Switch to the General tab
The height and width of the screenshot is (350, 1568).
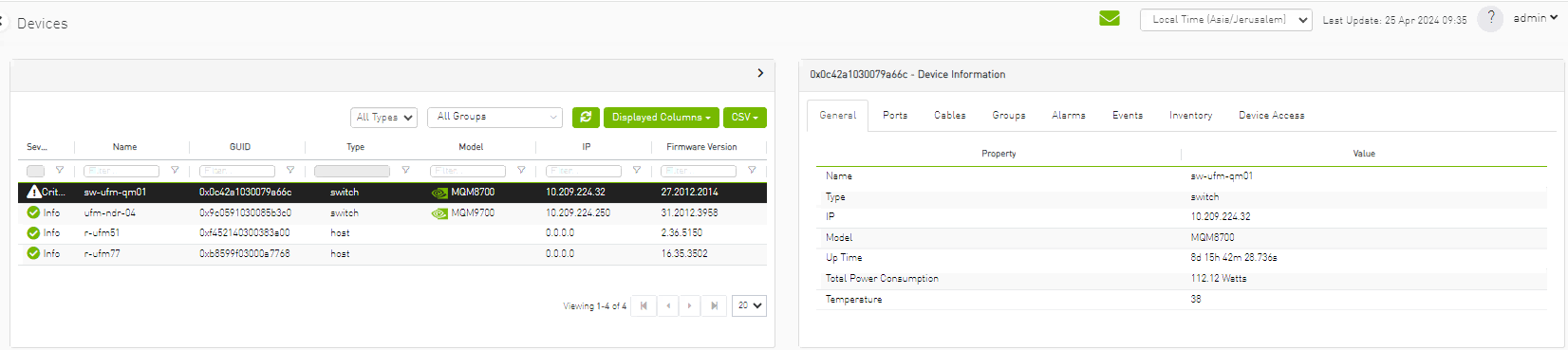(x=838, y=115)
